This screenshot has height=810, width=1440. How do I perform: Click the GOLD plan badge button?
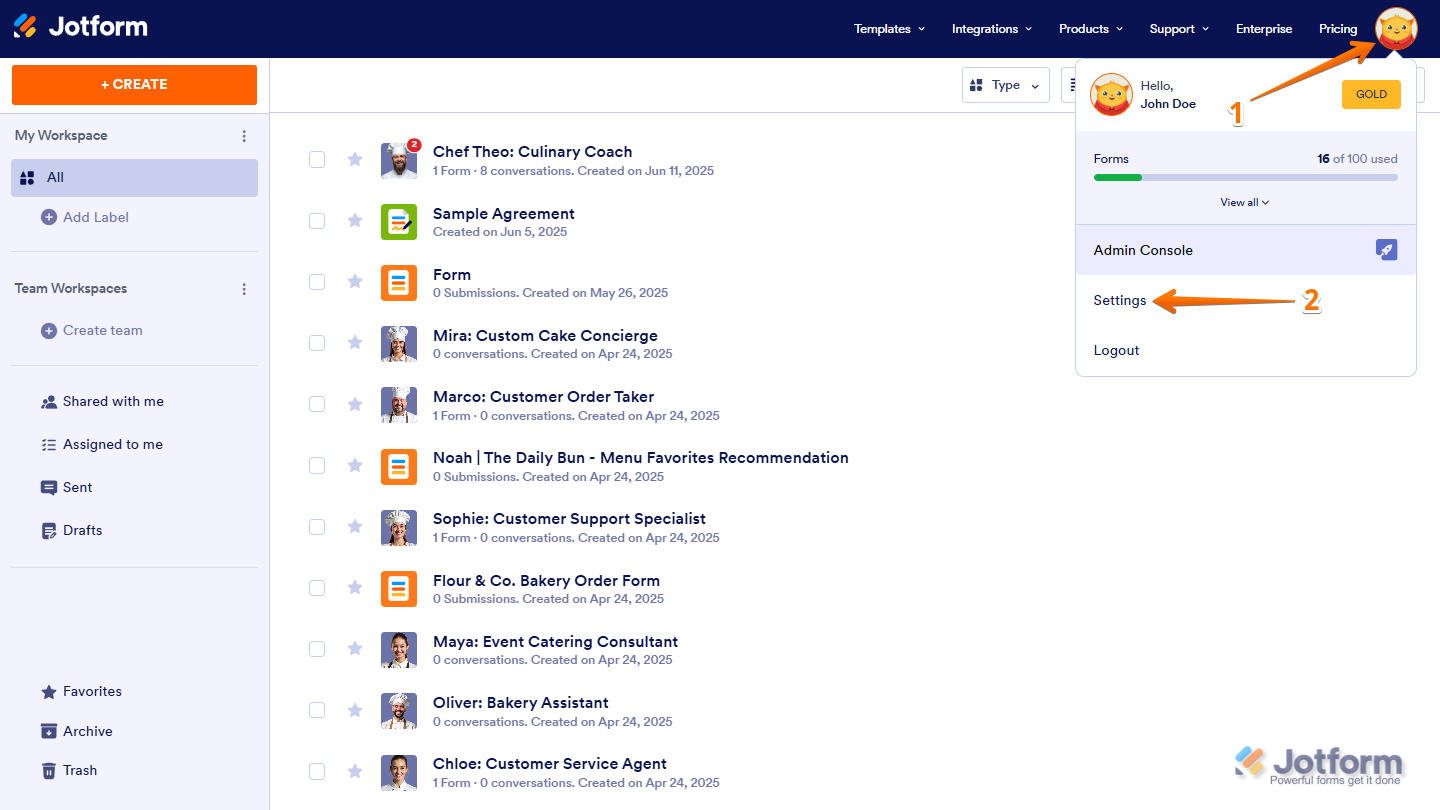tap(1371, 94)
